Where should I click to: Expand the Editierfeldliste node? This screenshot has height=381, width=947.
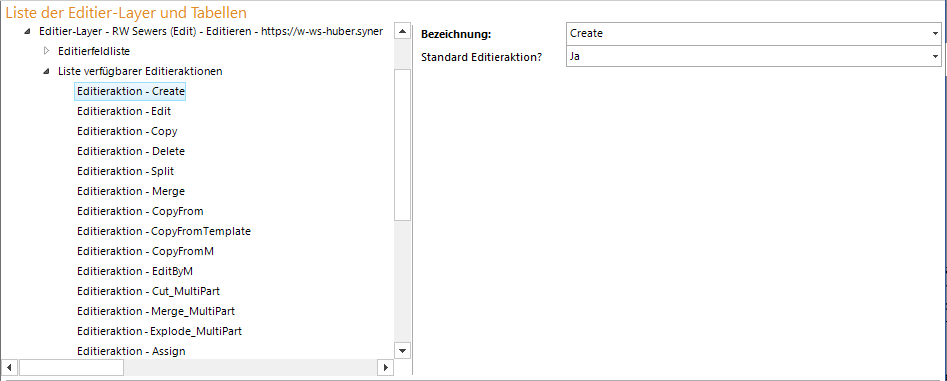pyautogui.click(x=47, y=51)
